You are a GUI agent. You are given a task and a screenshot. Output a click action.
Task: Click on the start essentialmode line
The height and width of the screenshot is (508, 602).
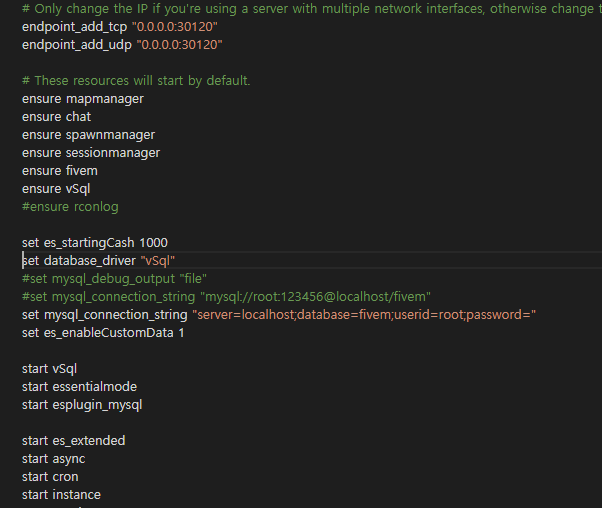79,387
